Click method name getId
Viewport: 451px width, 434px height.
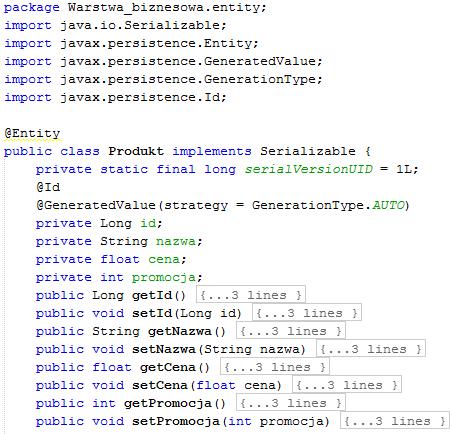click(x=152, y=295)
